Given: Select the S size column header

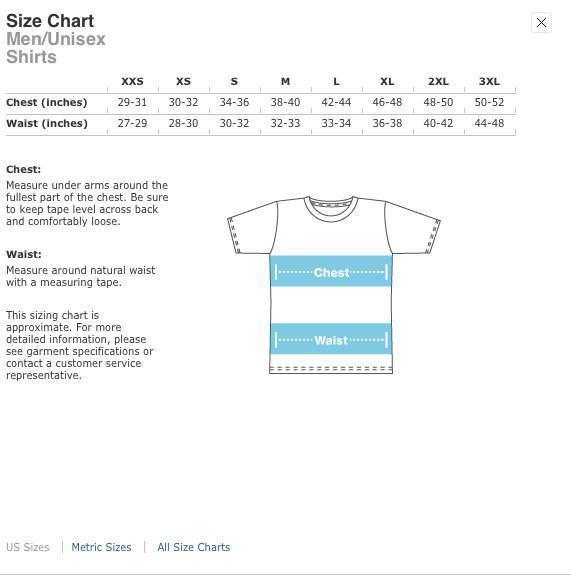Looking at the screenshot, I should (234, 81).
